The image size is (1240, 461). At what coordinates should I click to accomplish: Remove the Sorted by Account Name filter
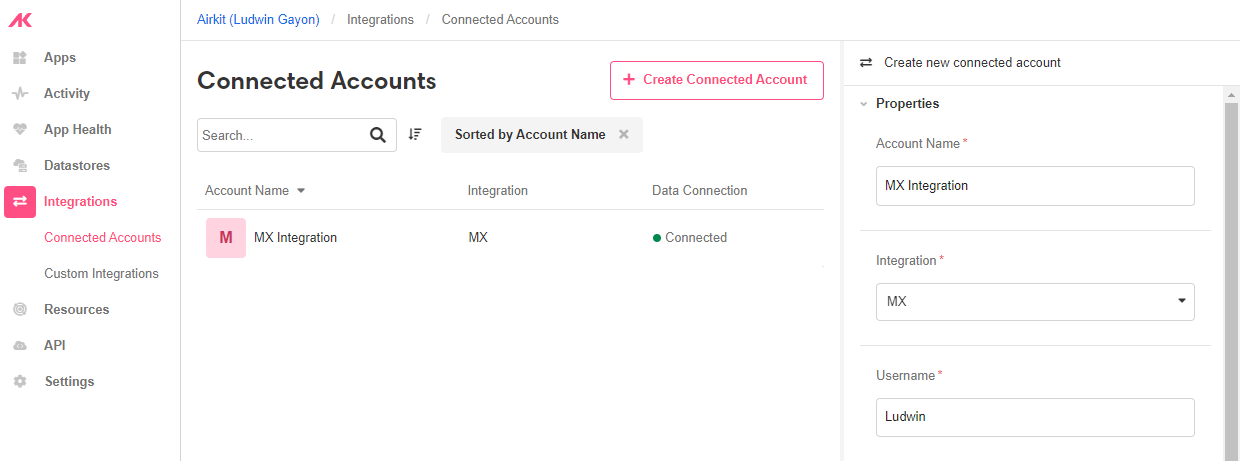tap(624, 134)
